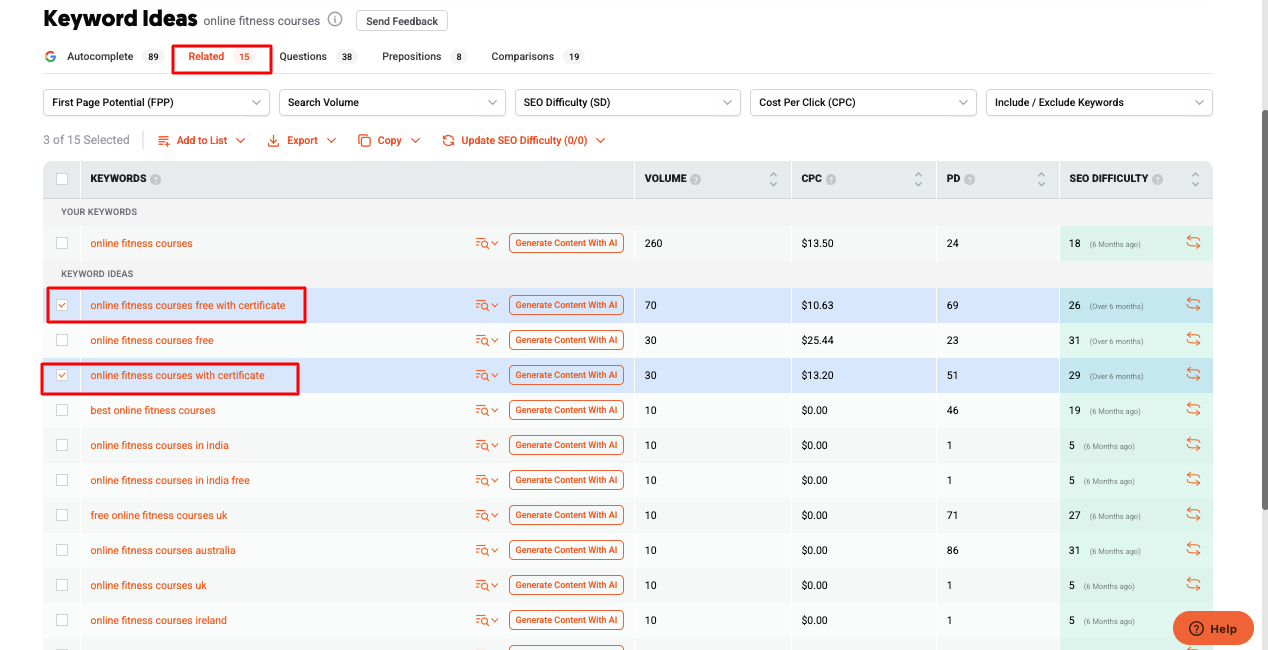Open the online fitness courses uk keyword link
This screenshot has height=650, width=1268.
coord(149,585)
